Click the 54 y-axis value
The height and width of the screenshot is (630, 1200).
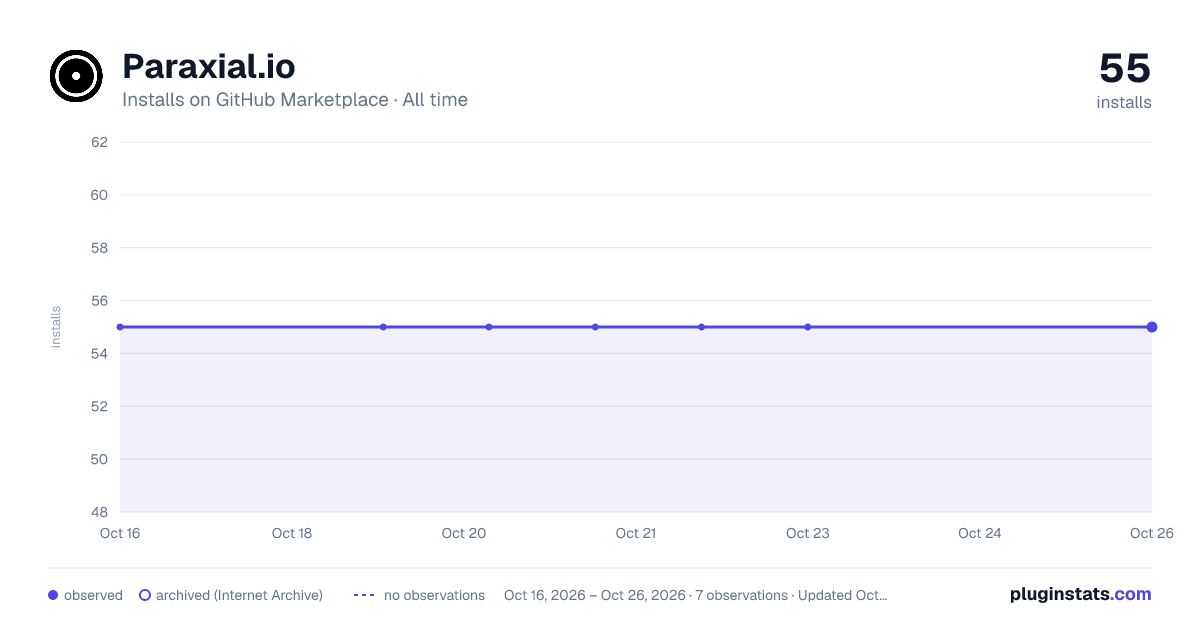[99, 354]
